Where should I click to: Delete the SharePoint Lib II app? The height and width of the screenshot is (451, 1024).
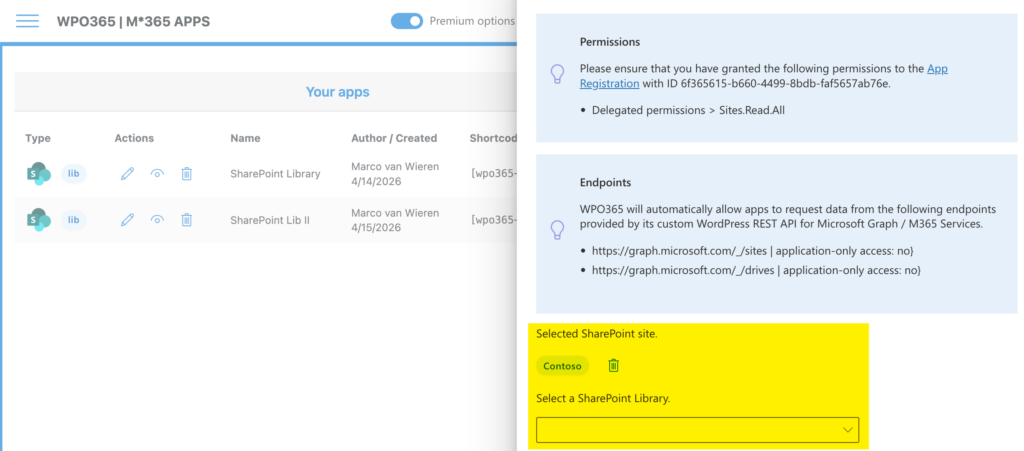coord(187,220)
